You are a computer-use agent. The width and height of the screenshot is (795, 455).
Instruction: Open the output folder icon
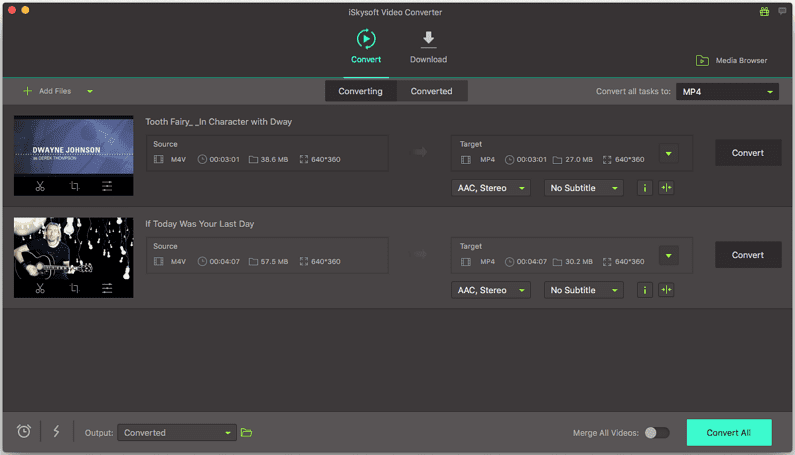point(246,433)
